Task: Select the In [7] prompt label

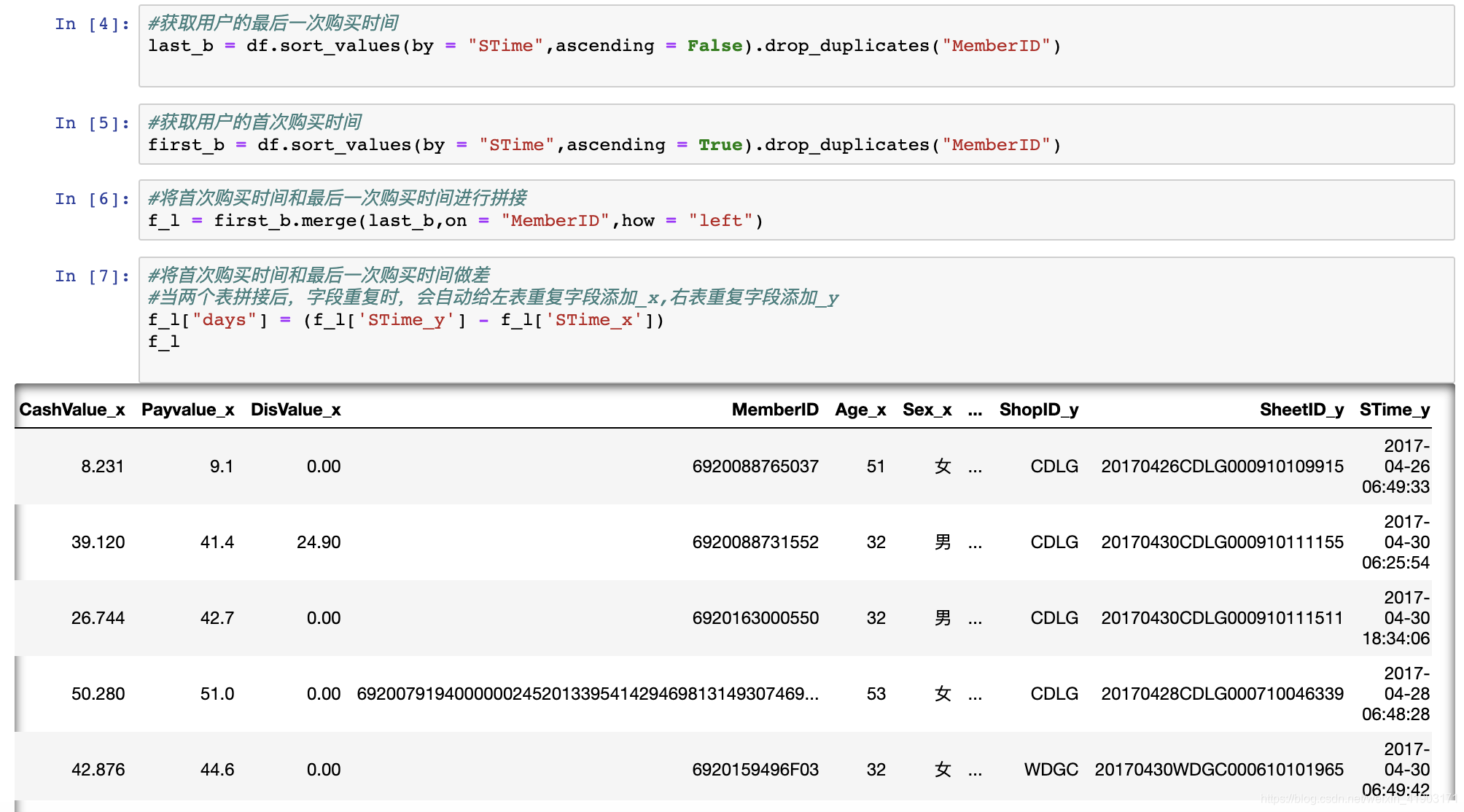Action: (x=92, y=276)
